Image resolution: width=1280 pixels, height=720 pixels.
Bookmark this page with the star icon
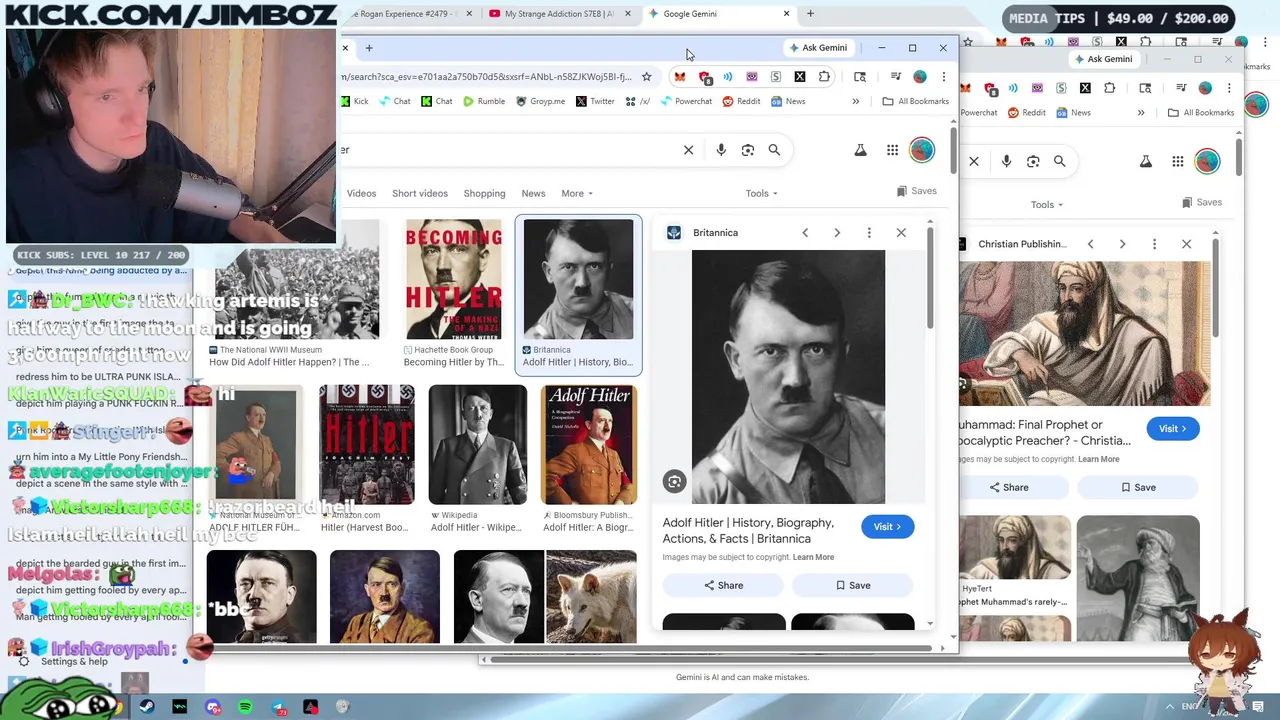647,77
